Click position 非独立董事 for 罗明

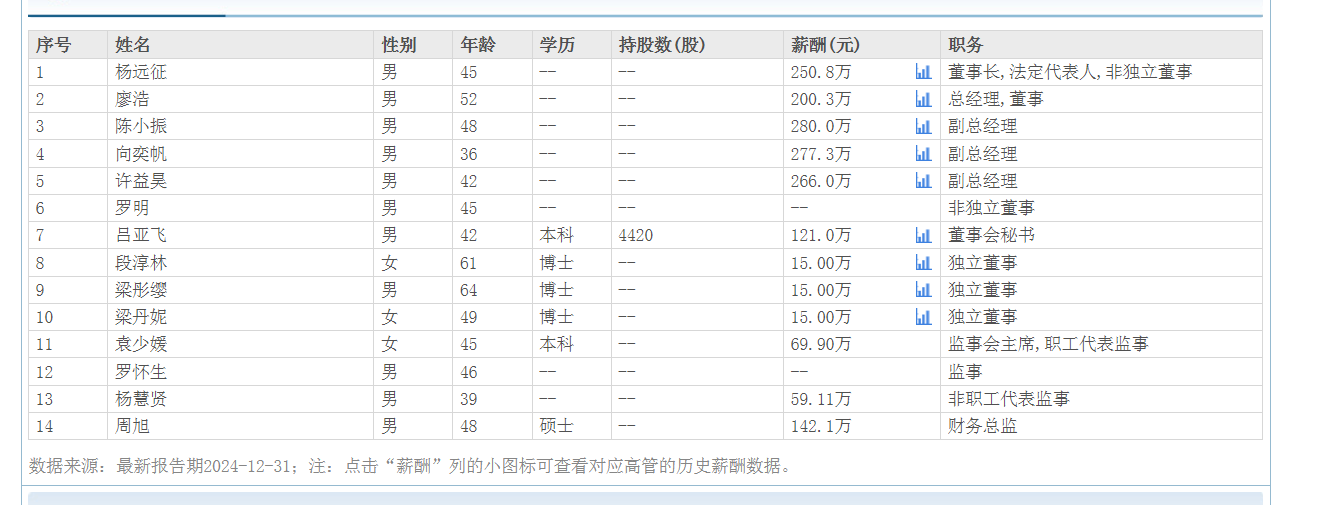tap(992, 208)
